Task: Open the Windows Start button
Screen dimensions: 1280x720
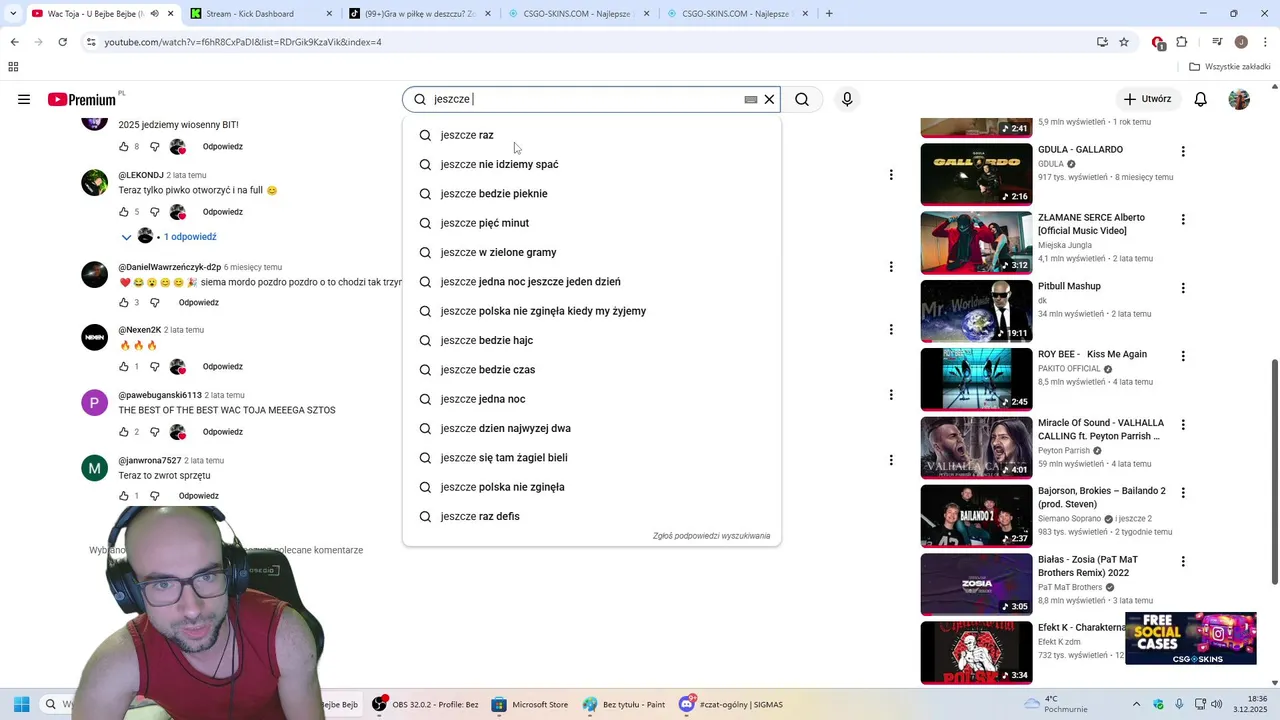Action: click(21, 704)
